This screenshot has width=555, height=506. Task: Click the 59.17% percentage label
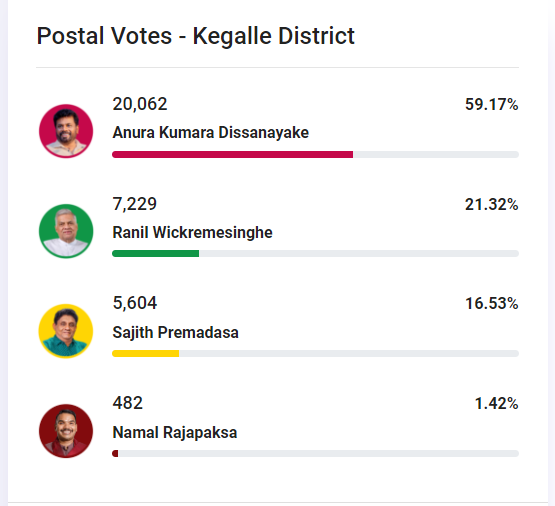click(x=492, y=104)
